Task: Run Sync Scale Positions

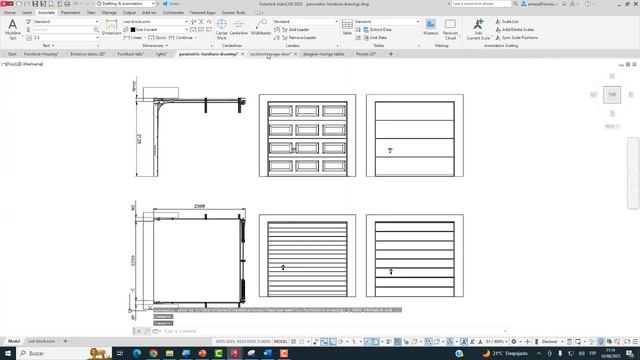Action: point(516,38)
